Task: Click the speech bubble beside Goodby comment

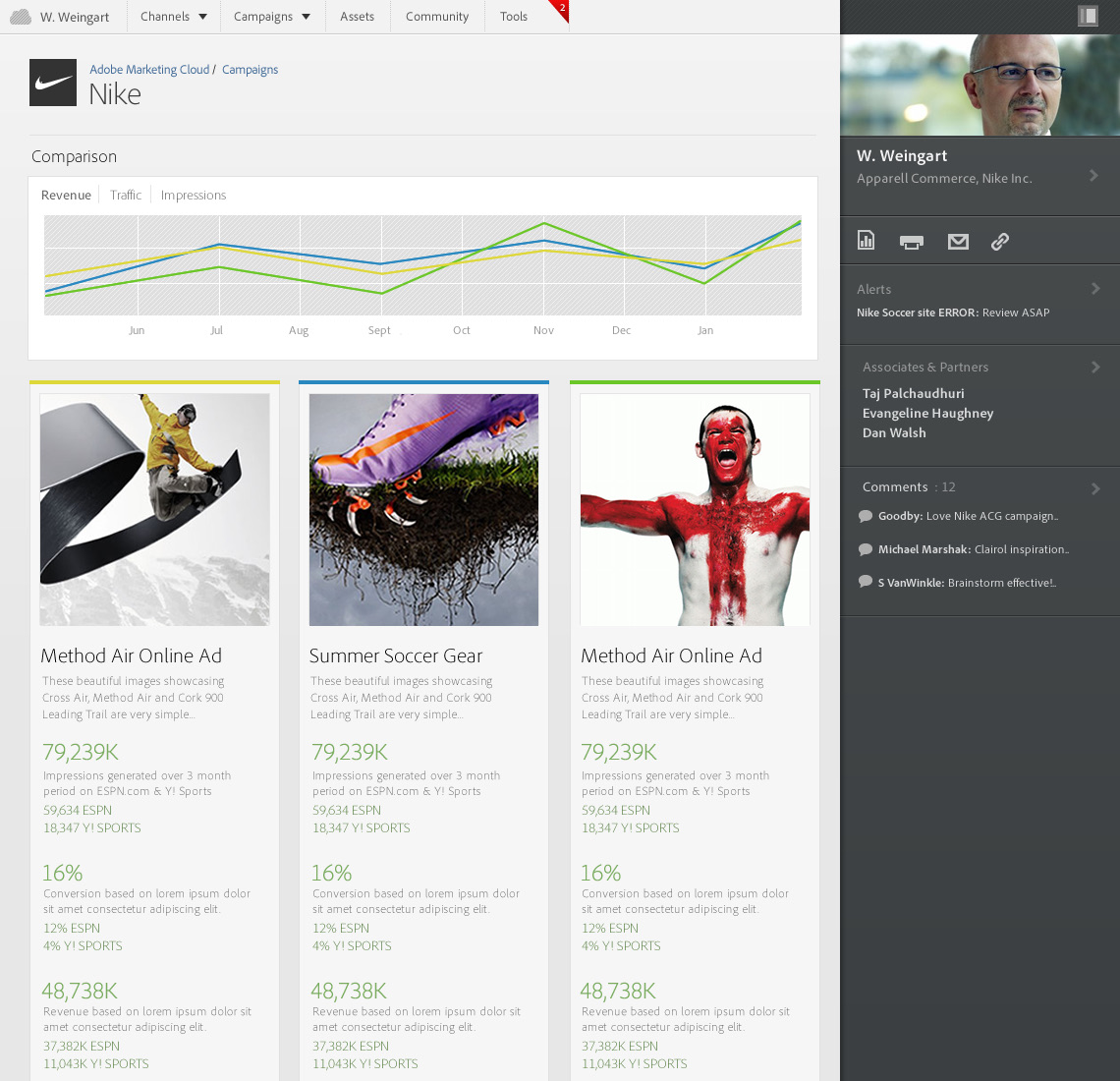Action: pyautogui.click(x=865, y=516)
